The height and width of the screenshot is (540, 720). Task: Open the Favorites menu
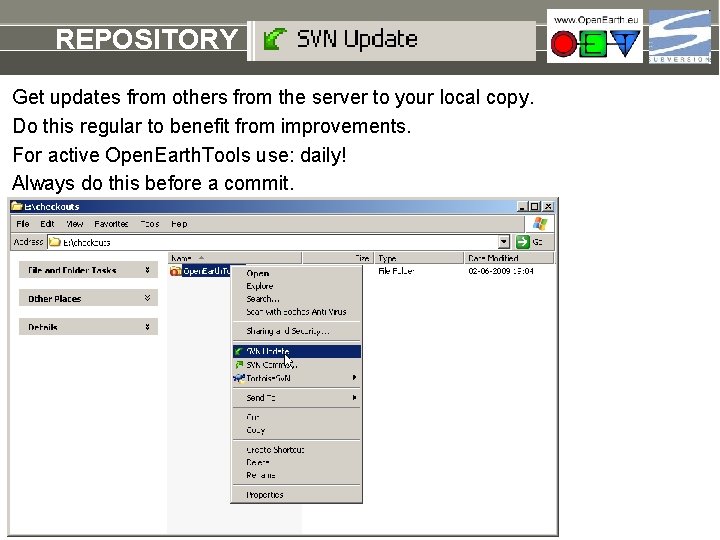tap(111, 224)
